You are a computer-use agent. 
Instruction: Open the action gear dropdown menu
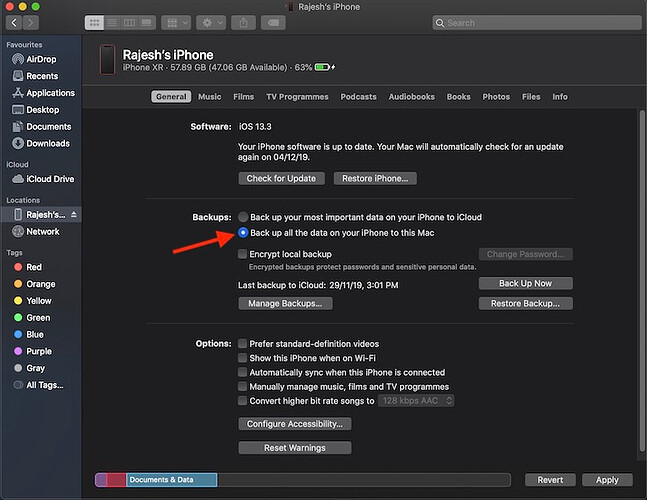(212, 22)
